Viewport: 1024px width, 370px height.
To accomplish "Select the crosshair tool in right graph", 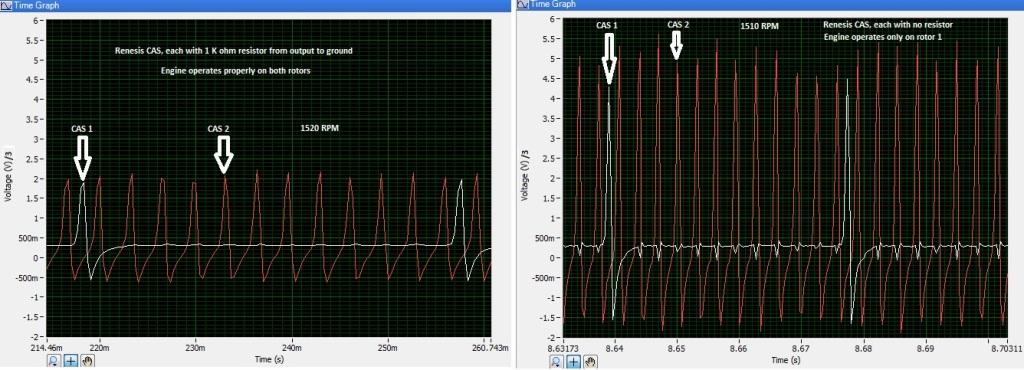I will (x=573, y=360).
